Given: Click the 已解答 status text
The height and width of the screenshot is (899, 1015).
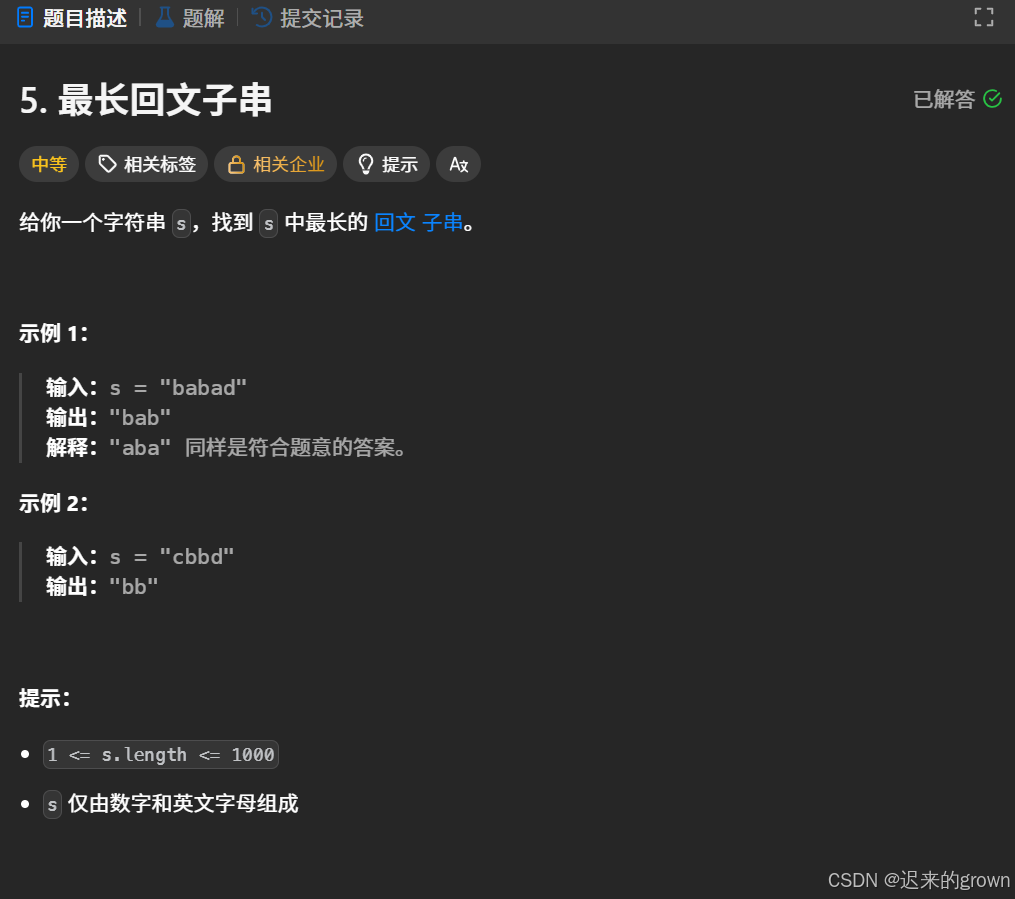Looking at the screenshot, I should point(944,100).
